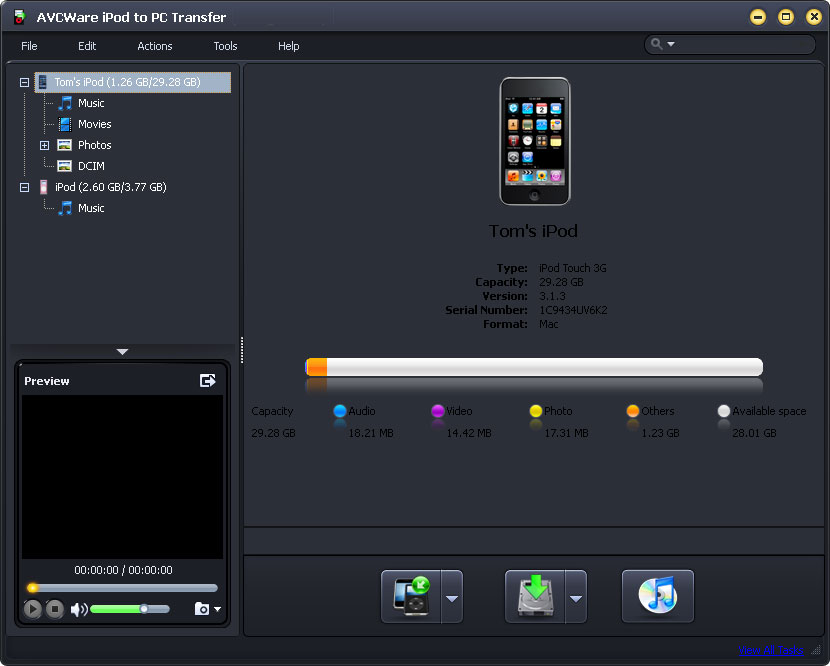Adjust the green volume slider
The image size is (830, 666).
(x=130, y=609)
